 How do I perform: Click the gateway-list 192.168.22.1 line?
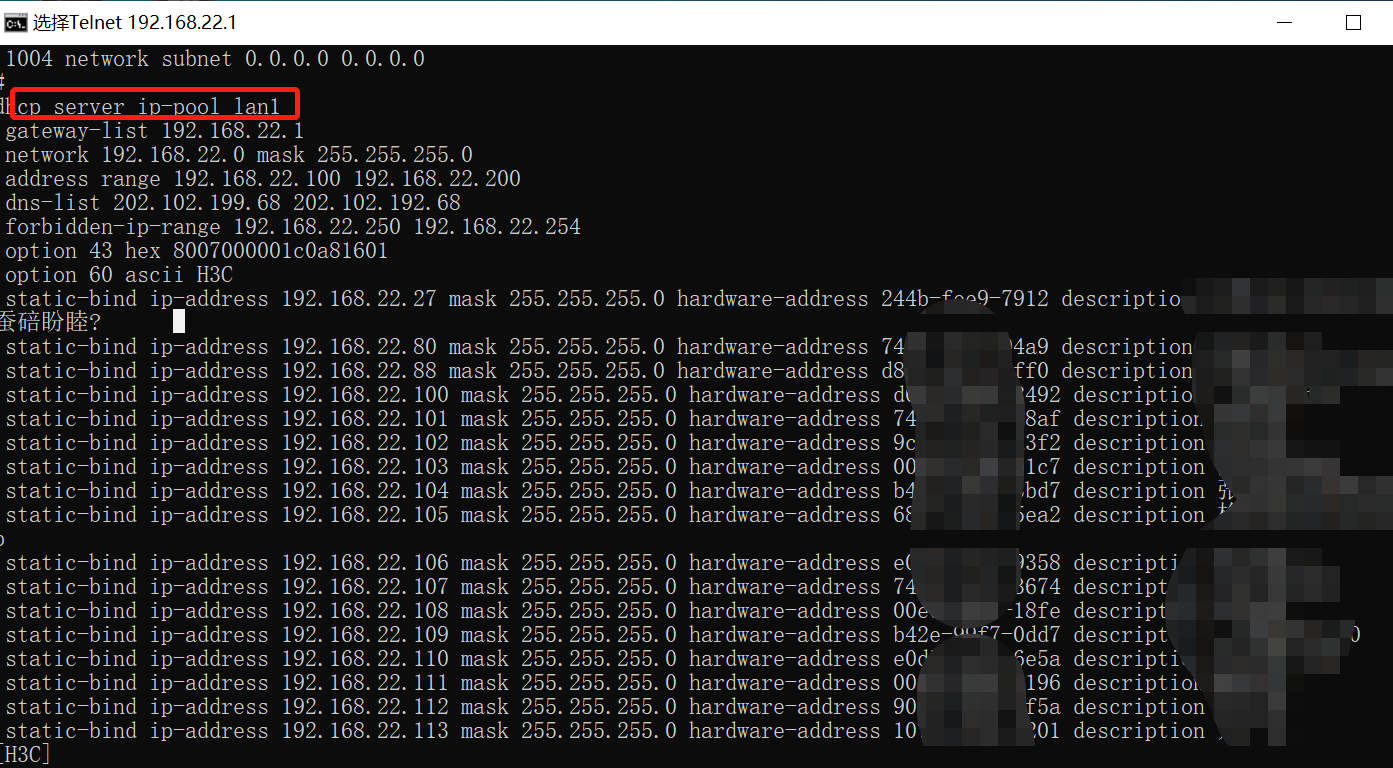click(x=154, y=131)
